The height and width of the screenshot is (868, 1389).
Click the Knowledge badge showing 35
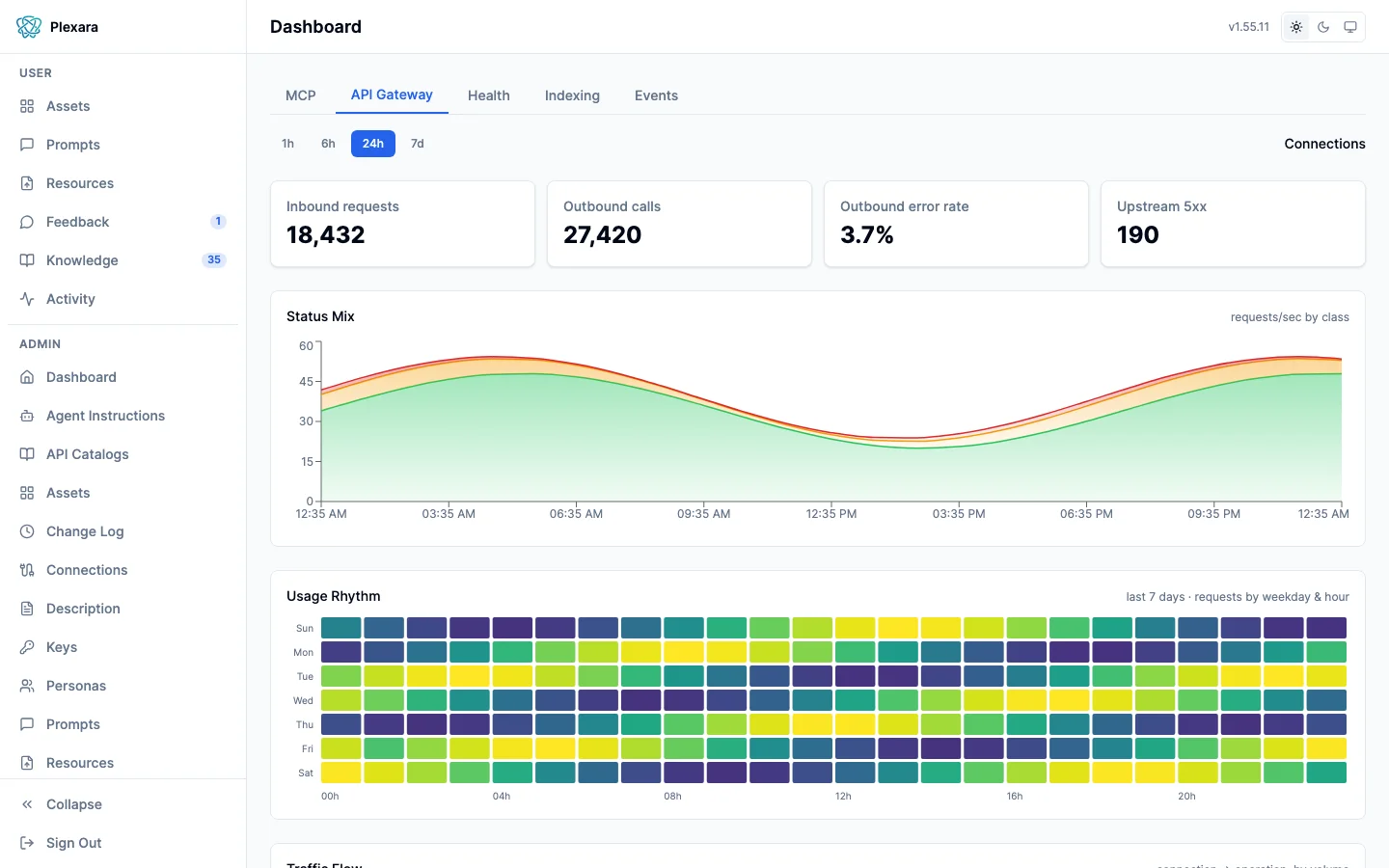[214, 260]
